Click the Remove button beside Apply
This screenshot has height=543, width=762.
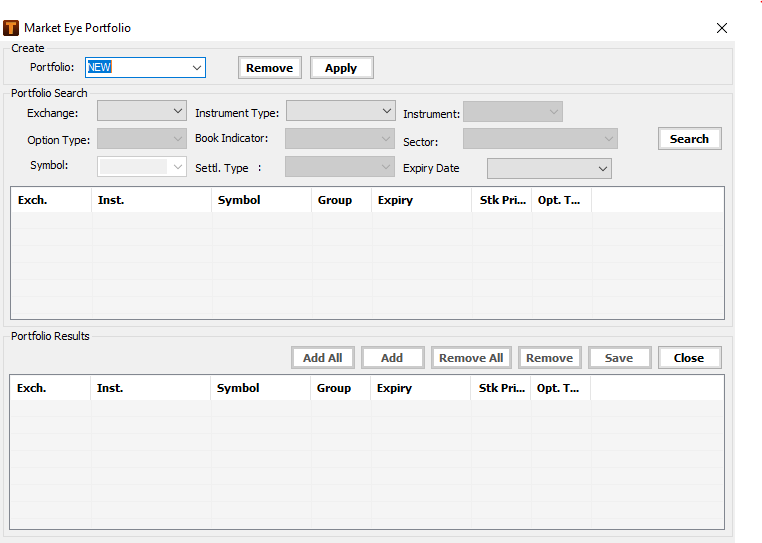click(x=270, y=68)
